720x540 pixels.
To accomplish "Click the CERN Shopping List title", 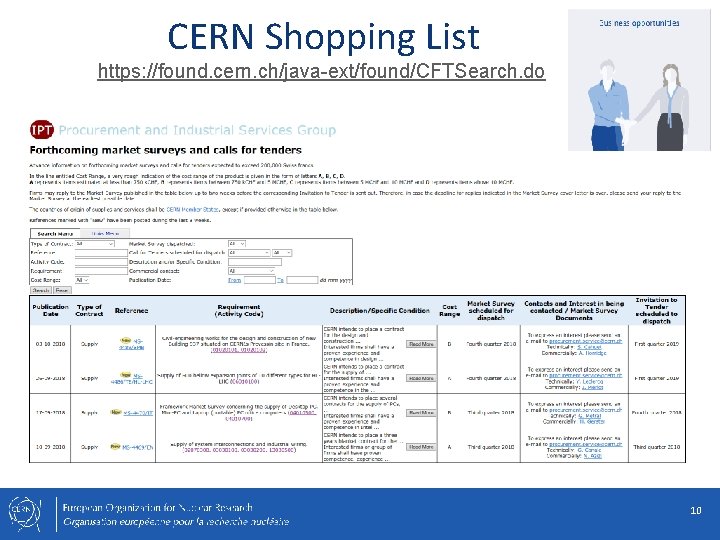I will pyautogui.click(x=323, y=37).
